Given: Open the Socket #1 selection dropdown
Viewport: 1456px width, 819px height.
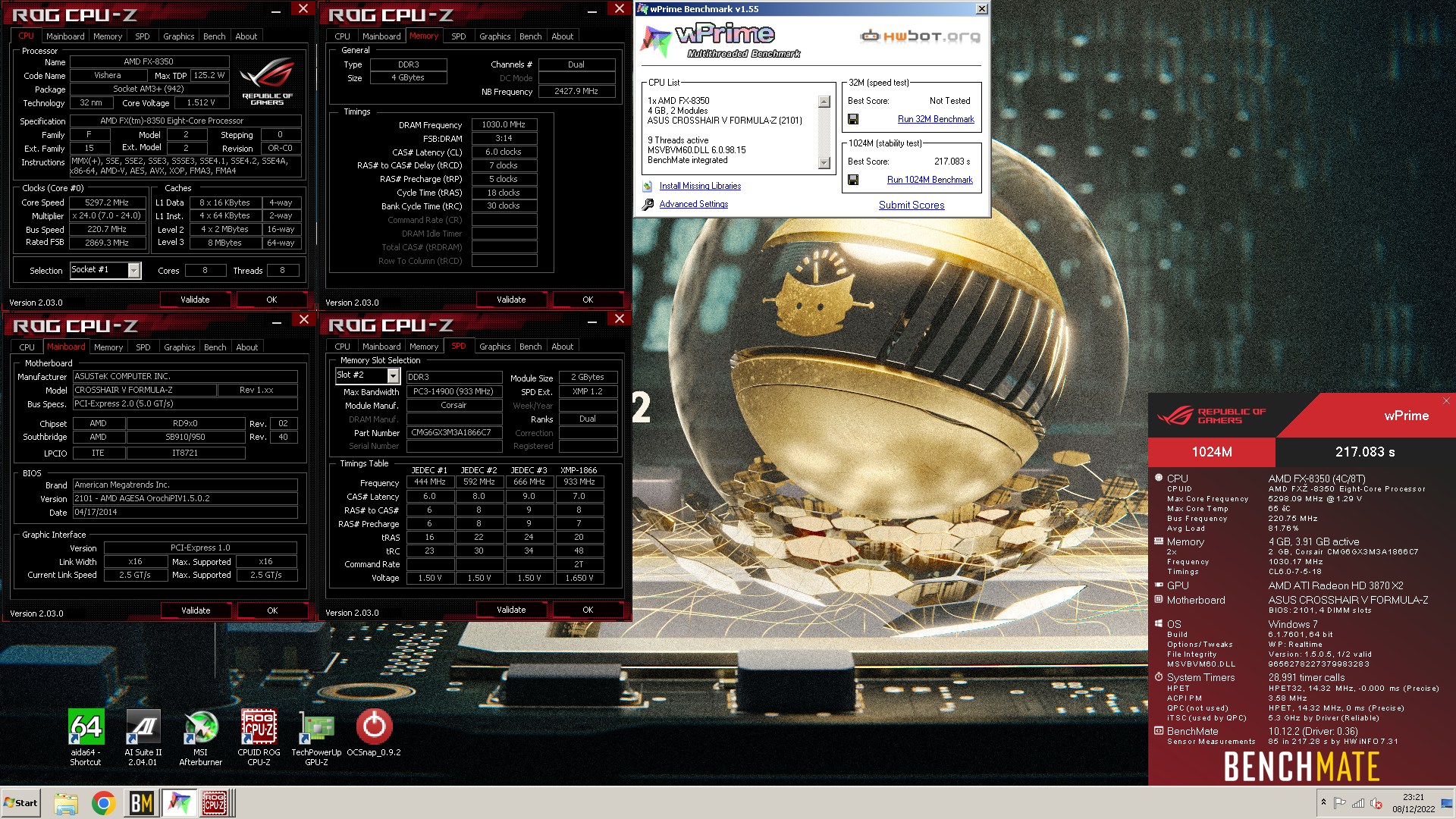Looking at the screenshot, I should 134,270.
